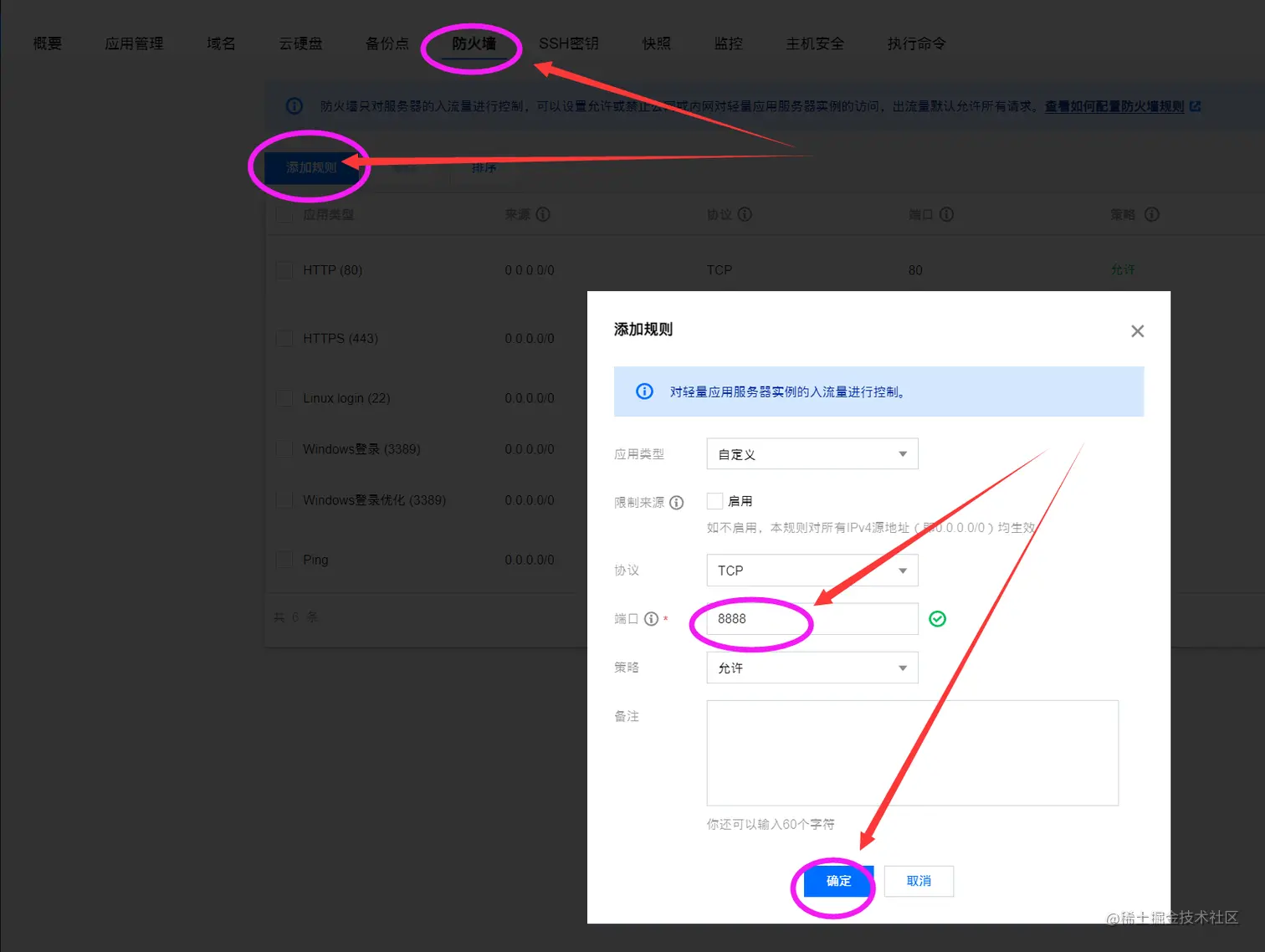Click the 共 6 条 total count text
The width and height of the screenshot is (1265, 952).
[x=296, y=617]
